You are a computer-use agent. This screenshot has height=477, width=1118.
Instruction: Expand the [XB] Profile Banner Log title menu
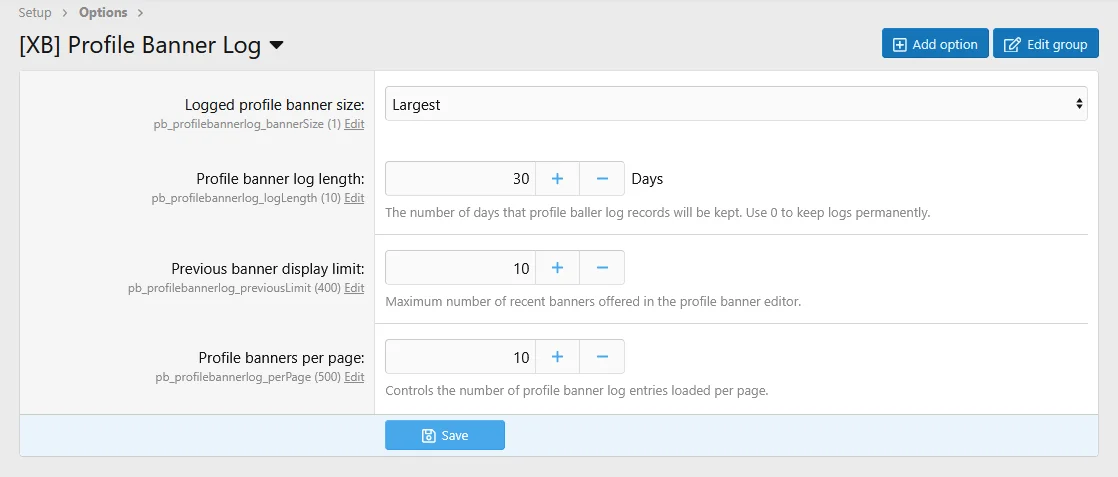pyautogui.click(x=277, y=45)
